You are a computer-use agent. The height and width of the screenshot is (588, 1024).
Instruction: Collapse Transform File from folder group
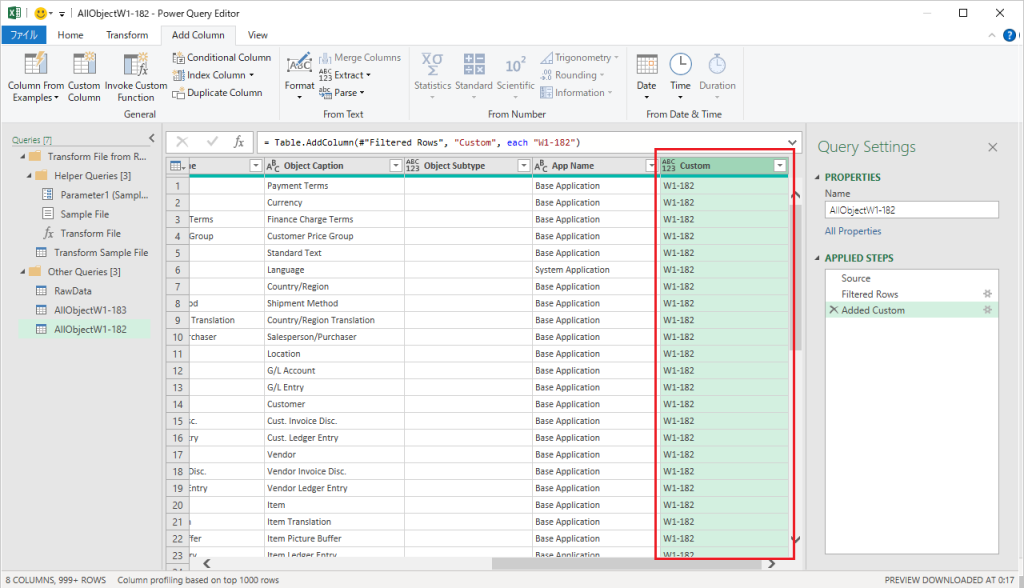point(23,157)
